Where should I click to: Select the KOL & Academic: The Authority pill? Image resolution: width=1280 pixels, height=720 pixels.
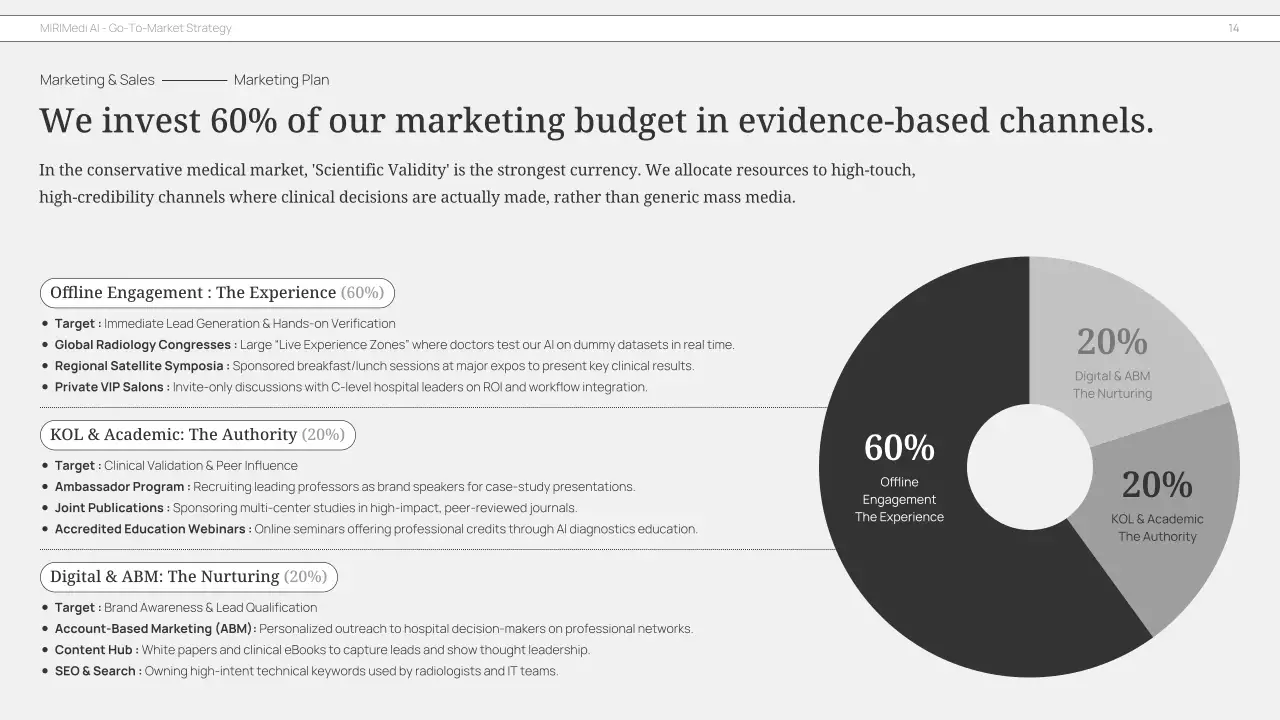[197, 435]
